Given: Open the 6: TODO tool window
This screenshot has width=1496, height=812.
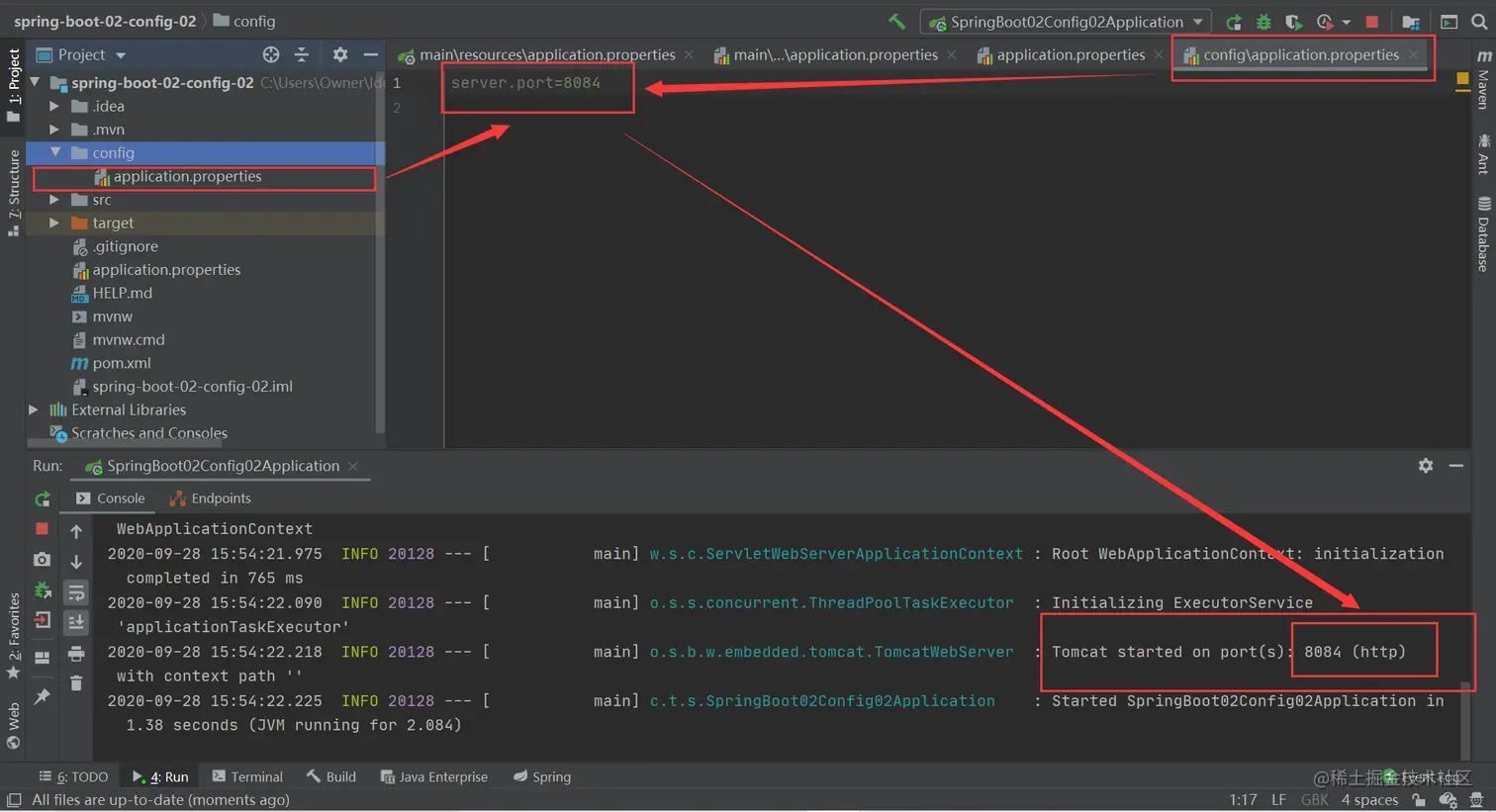Looking at the screenshot, I should coord(73,776).
